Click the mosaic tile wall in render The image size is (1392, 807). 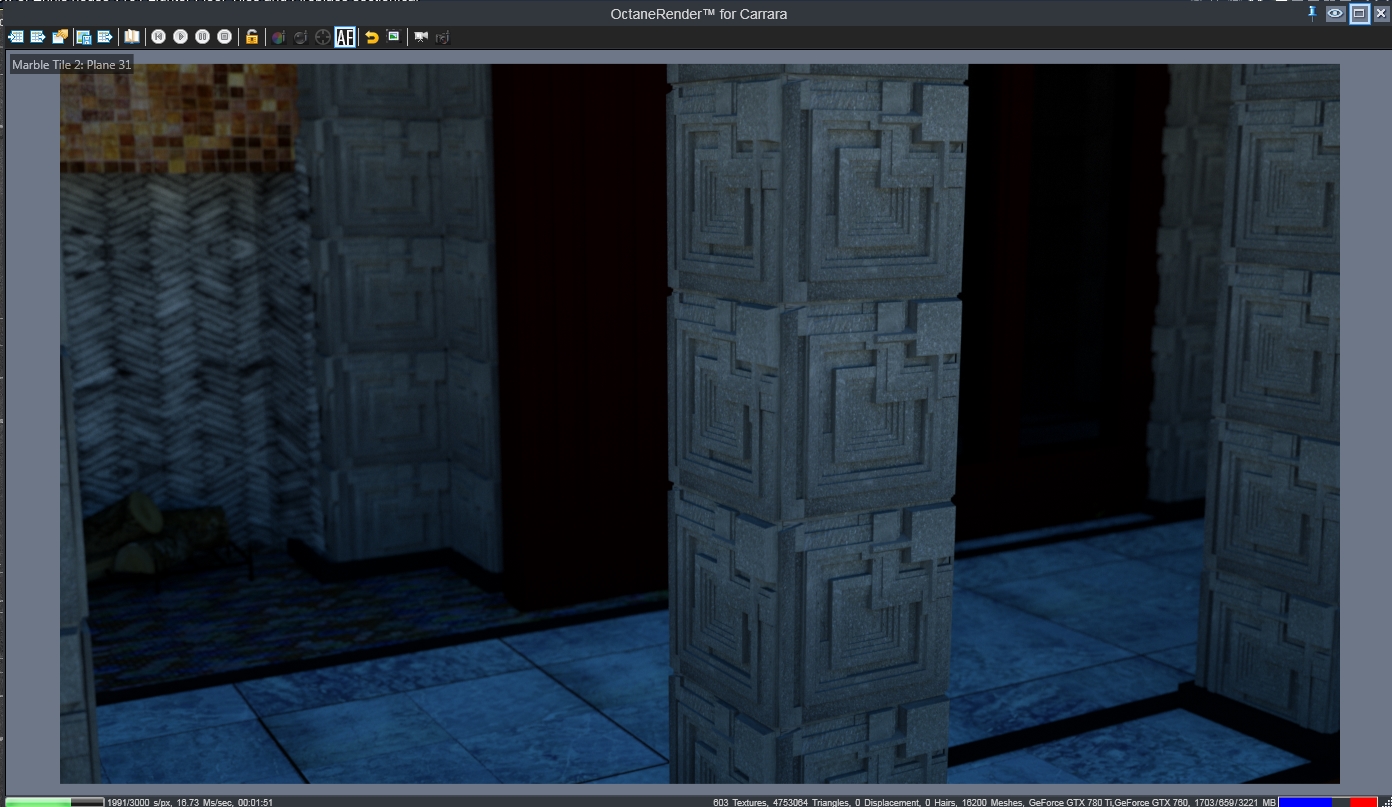[178, 117]
